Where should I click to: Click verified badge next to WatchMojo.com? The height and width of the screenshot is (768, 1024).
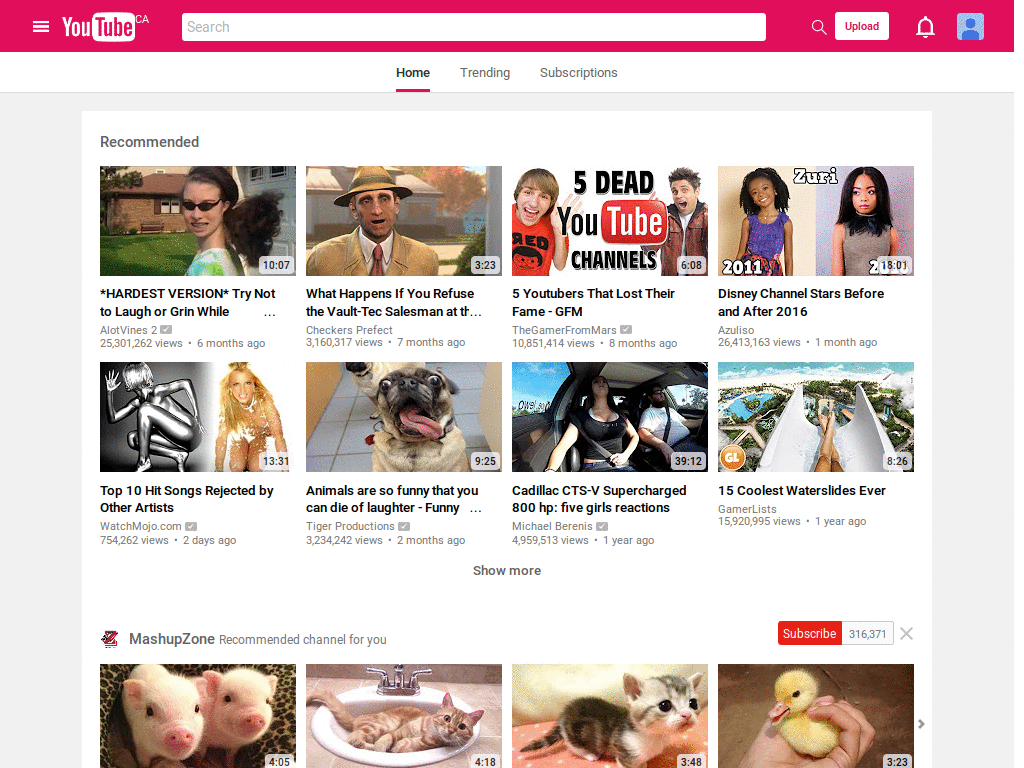tap(191, 526)
